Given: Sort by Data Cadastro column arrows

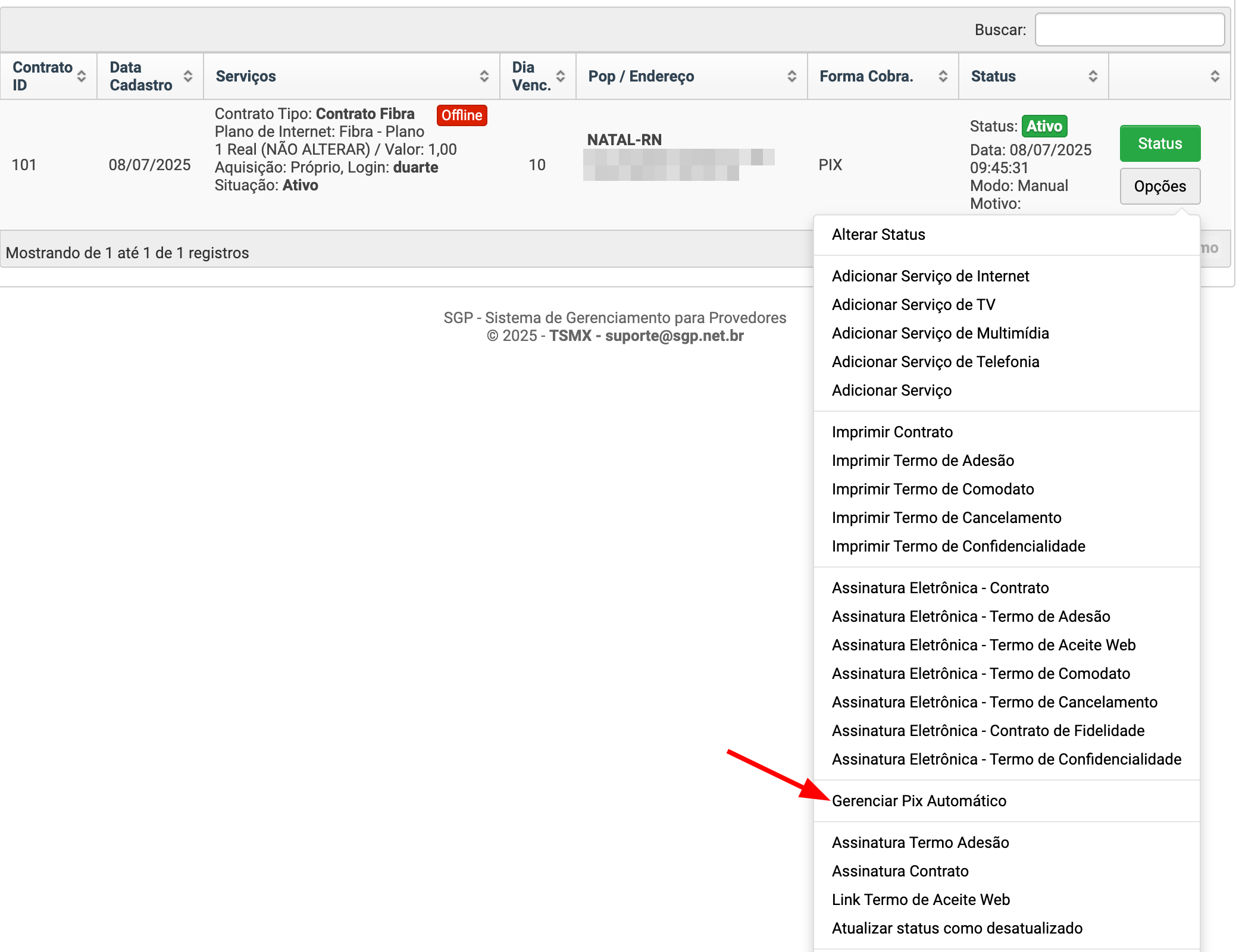Looking at the screenshot, I should 188,76.
